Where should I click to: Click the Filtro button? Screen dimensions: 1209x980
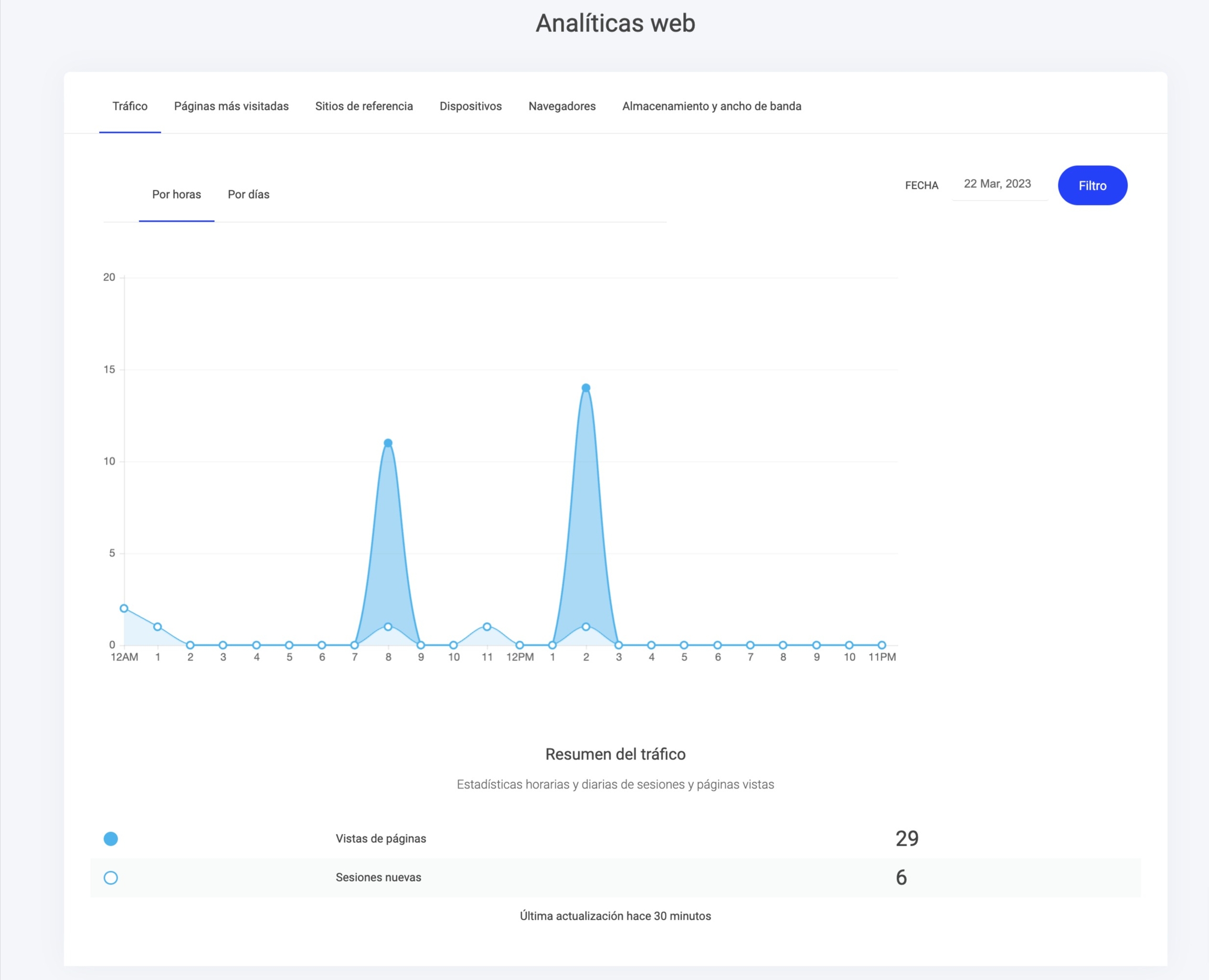coord(1092,185)
